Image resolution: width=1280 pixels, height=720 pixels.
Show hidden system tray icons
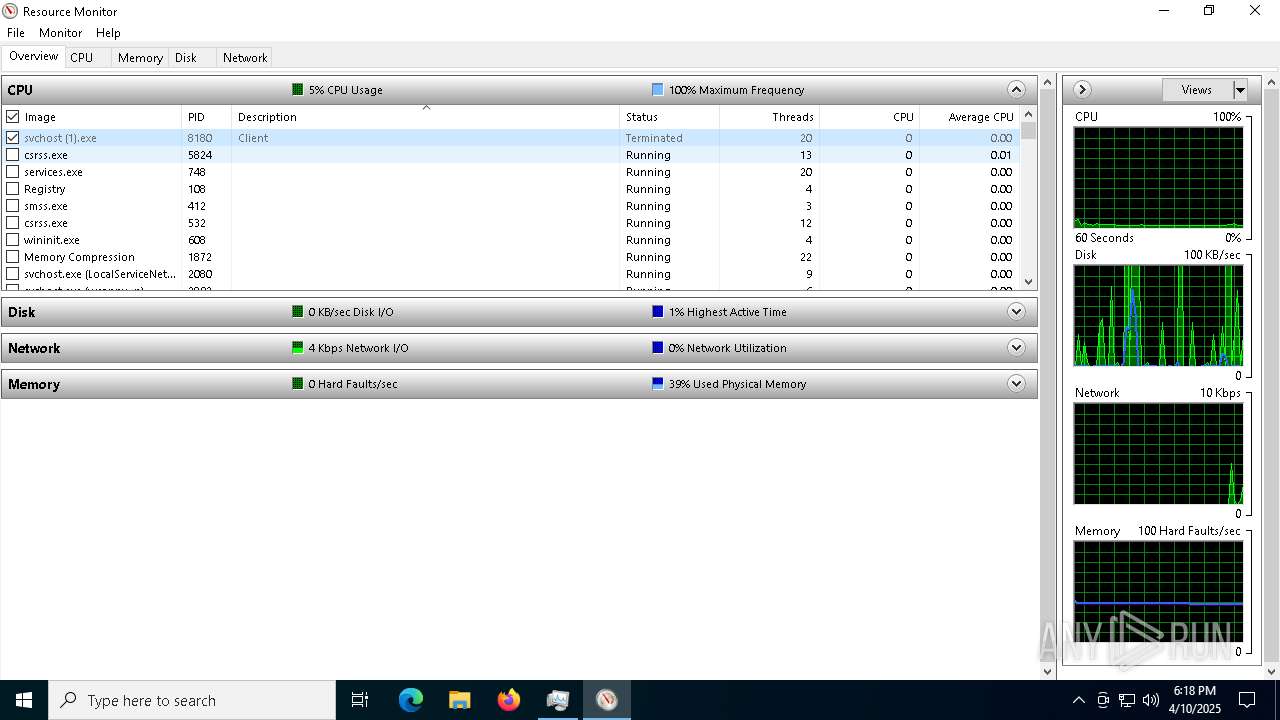(1078, 700)
